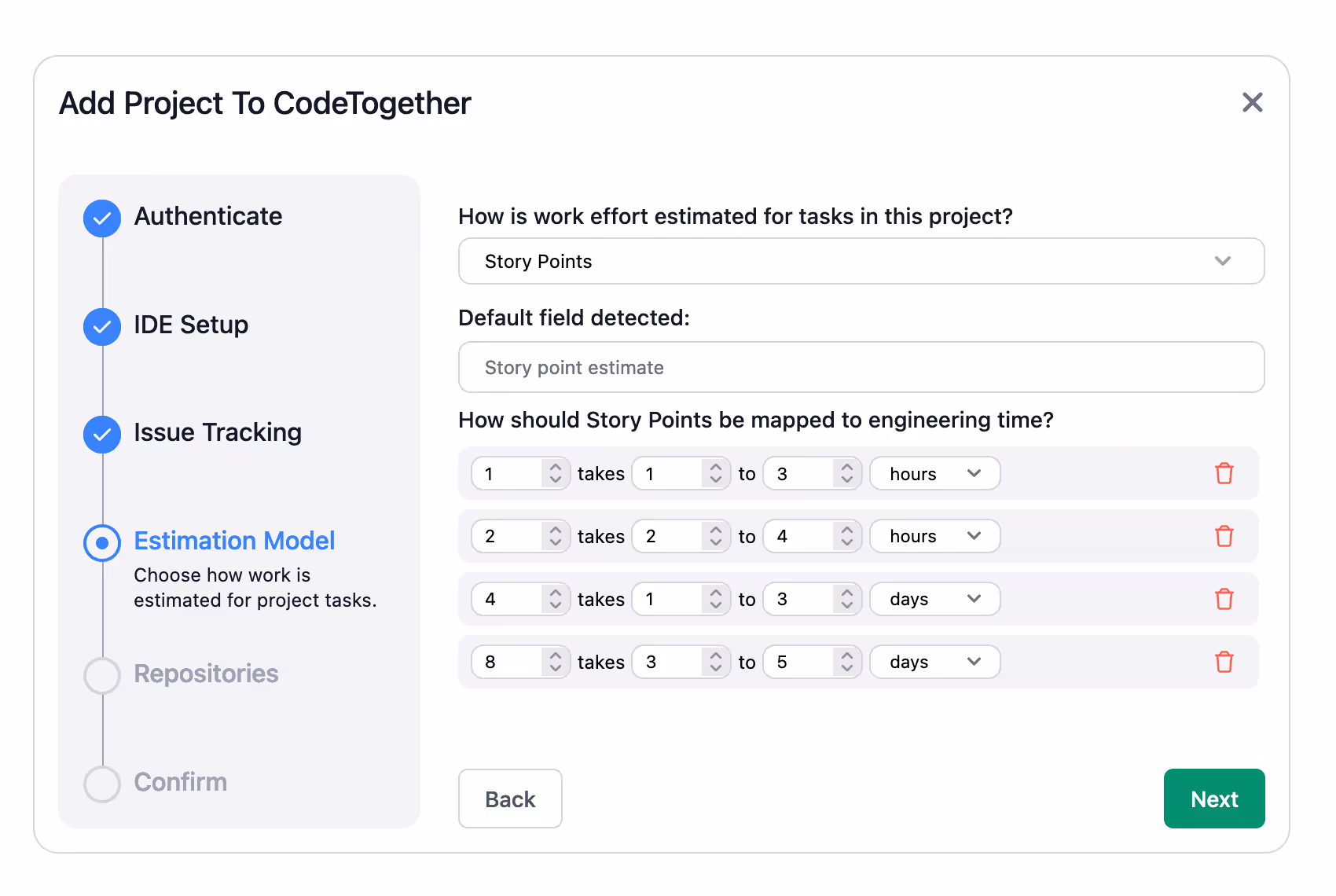Delete the 2 story points mapping row

1224,536
